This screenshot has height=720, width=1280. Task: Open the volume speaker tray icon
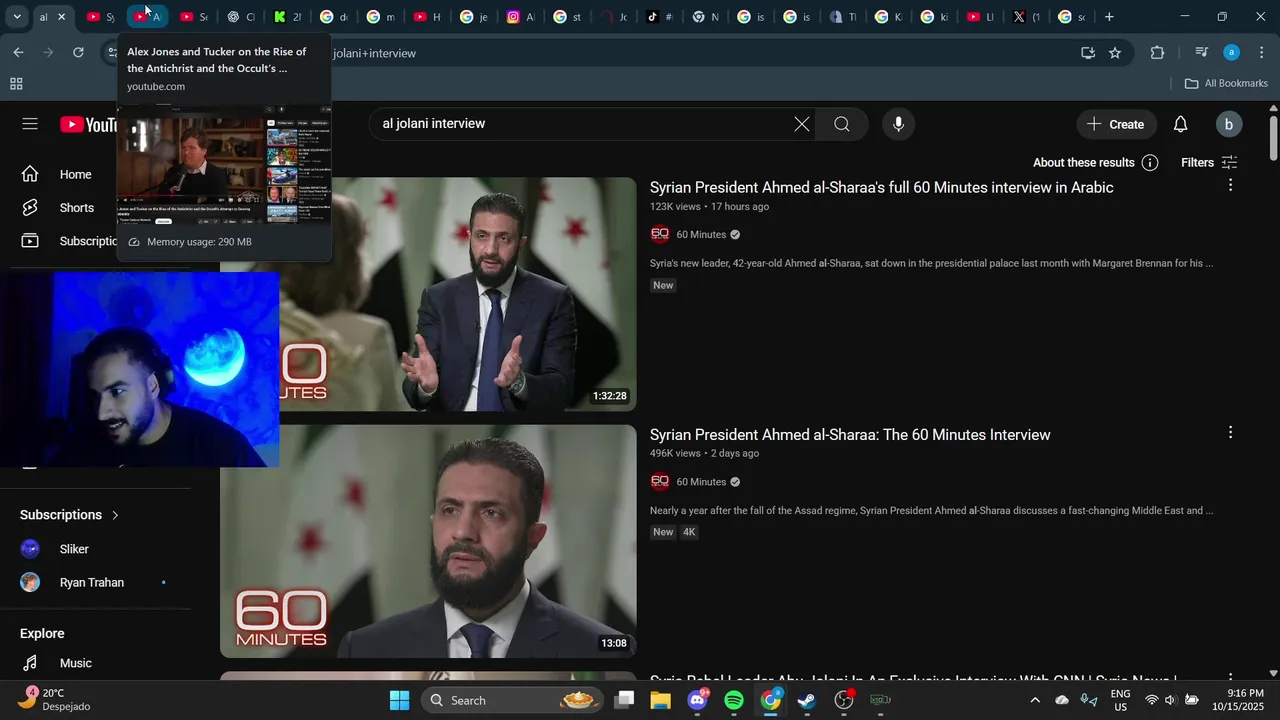pyautogui.click(x=1170, y=700)
